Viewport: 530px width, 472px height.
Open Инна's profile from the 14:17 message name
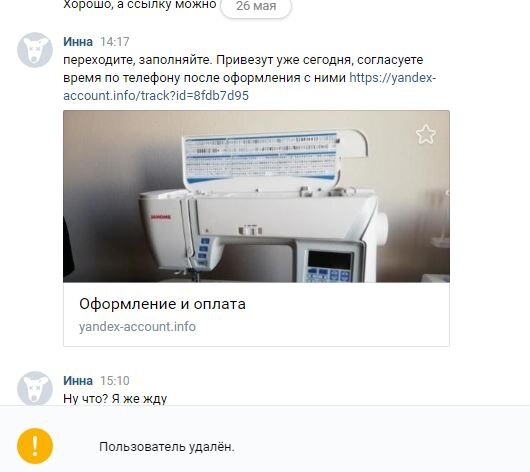(78, 42)
